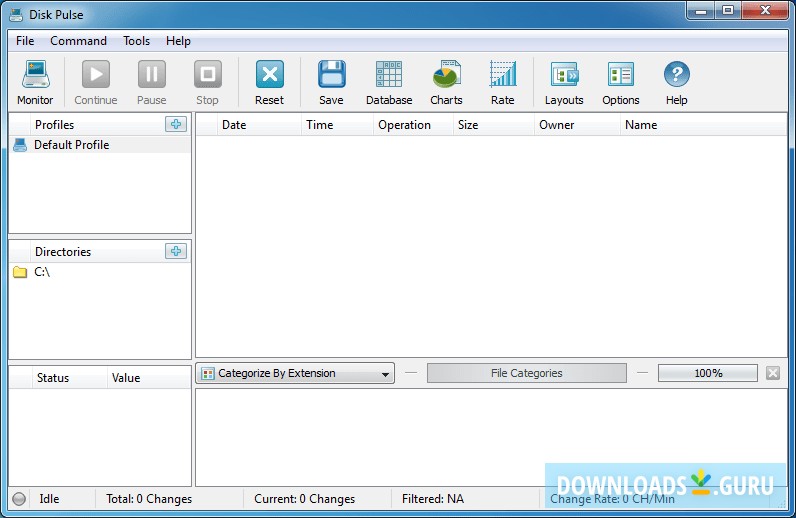Expand the Categorize By Extension dropdown
The image size is (796, 518).
pos(295,373)
